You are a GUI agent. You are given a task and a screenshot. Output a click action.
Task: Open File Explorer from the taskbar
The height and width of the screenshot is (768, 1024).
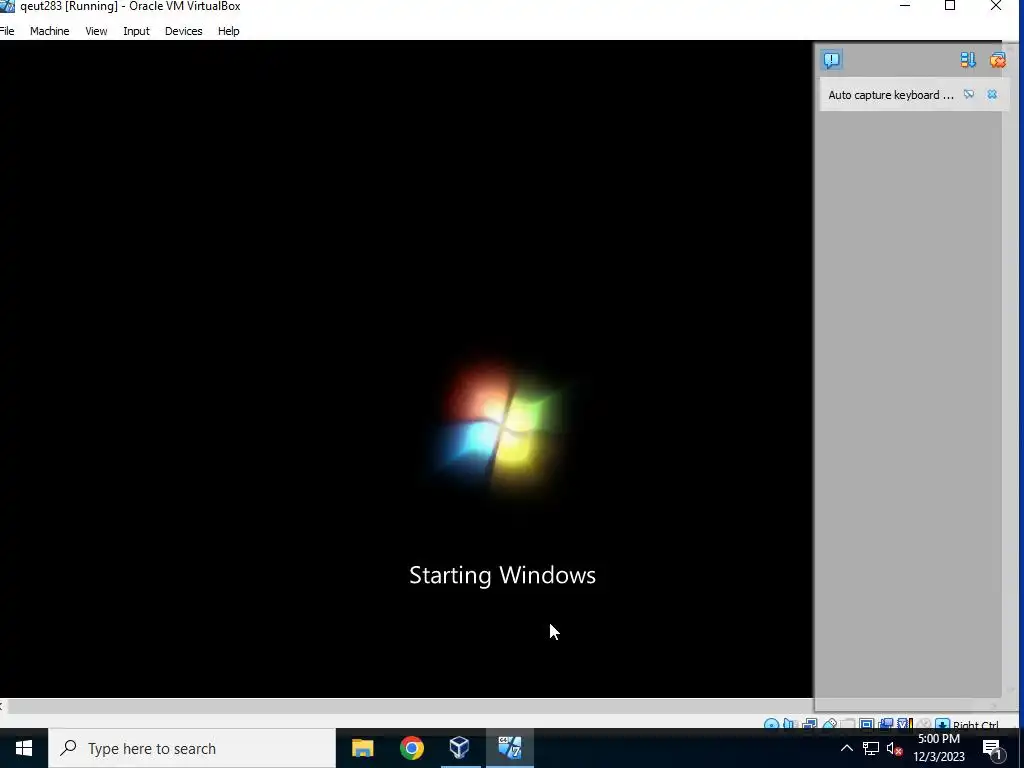tap(362, 748)
